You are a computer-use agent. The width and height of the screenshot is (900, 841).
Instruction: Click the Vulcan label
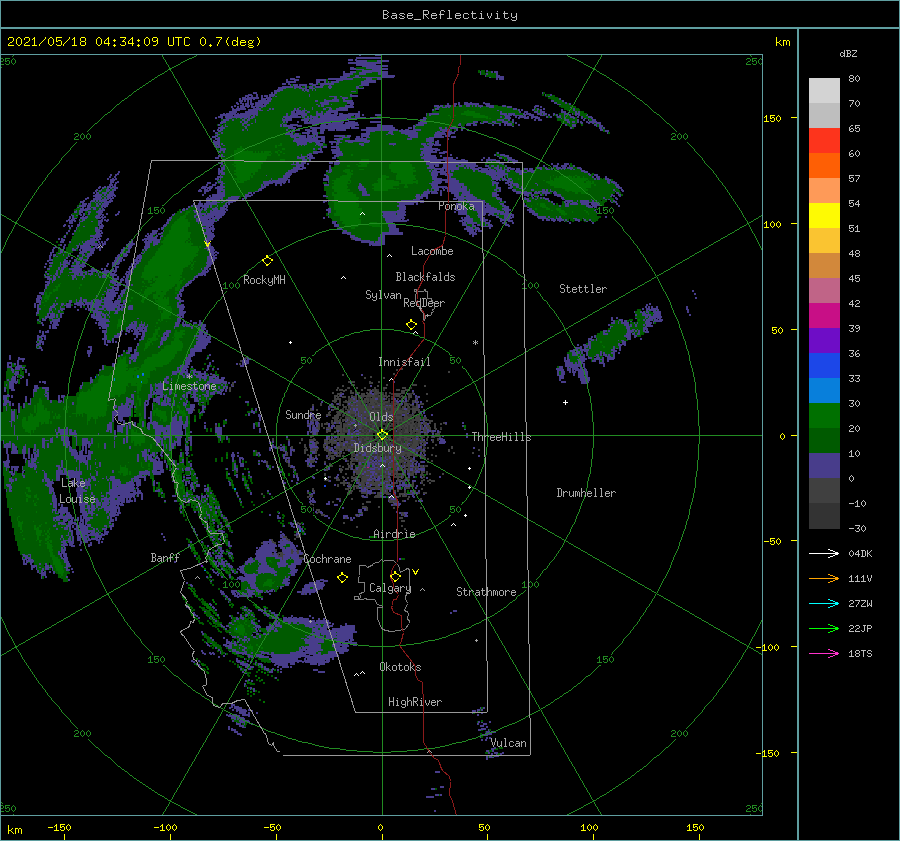pyautogui.click(x=509, y=743)
